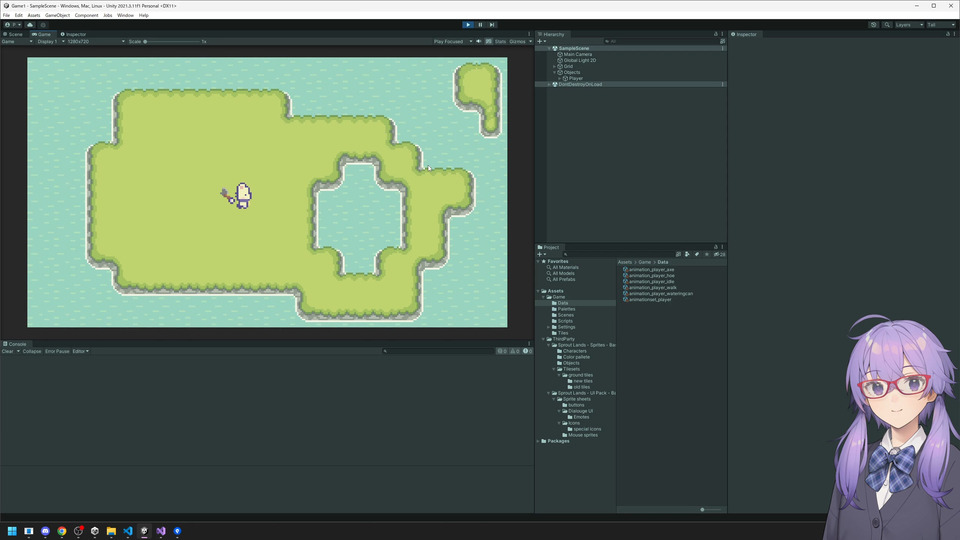
Task: Open Visual Studio Code from taskbar
Action: pyautogui.click(x=128, y=531)
